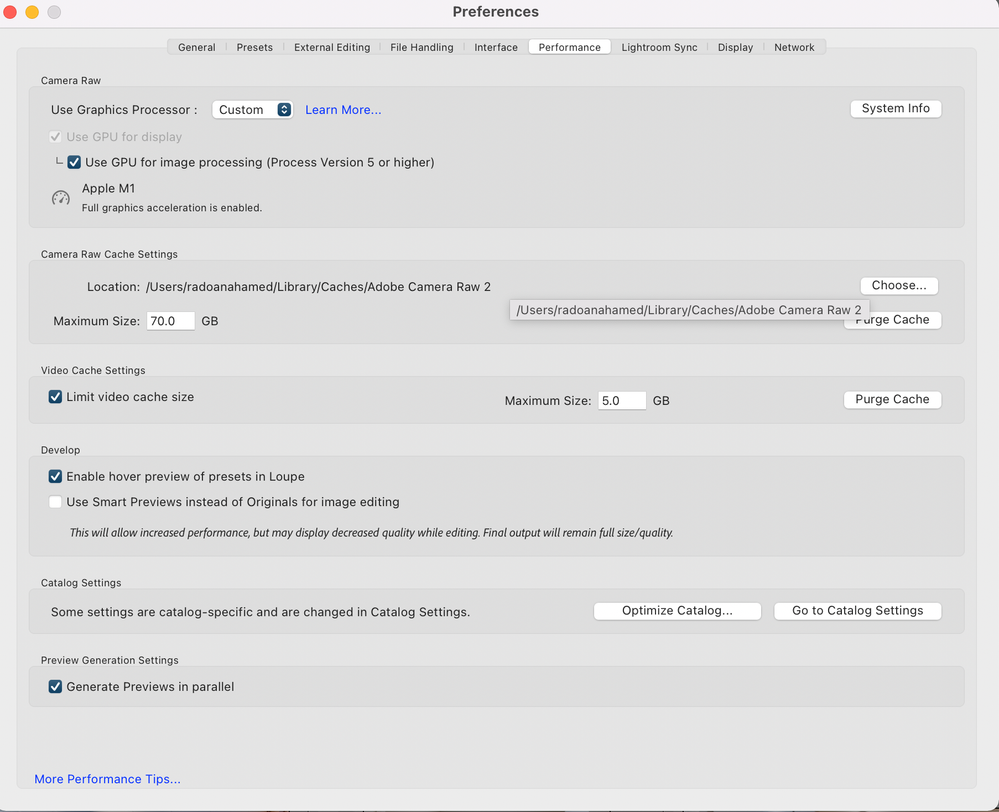This screenshot has height=812, width=999.
Task: Click the Camera Raw cache Maximum Size field
Action: pyautogui.click(x=170, y=321)
